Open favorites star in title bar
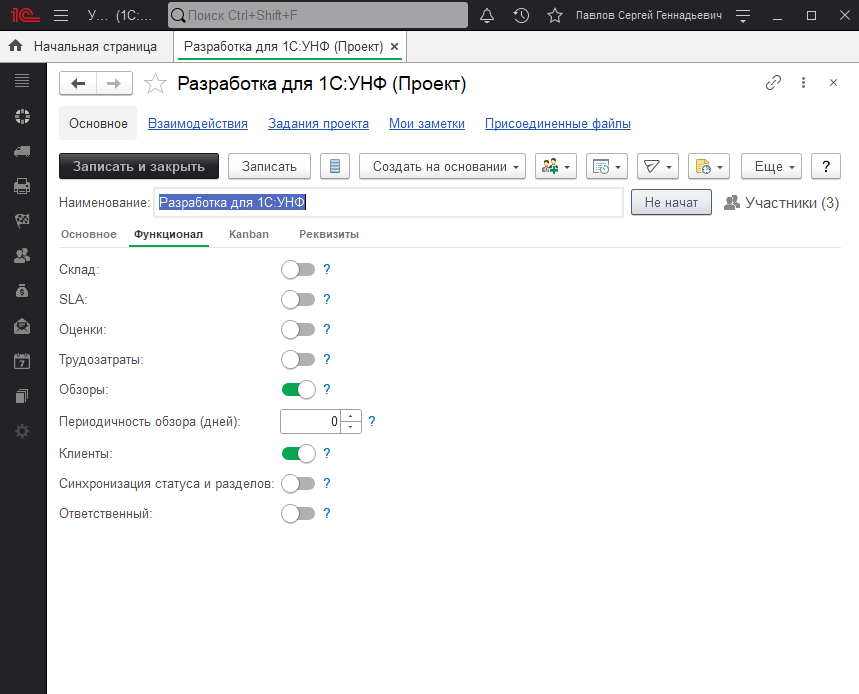 point(555,15)
